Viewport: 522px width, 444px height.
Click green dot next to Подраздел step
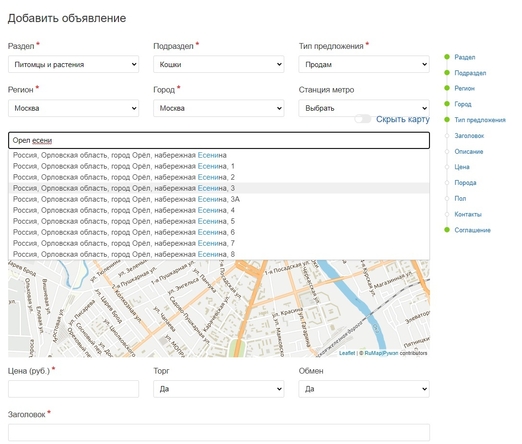tap(447, 72)
